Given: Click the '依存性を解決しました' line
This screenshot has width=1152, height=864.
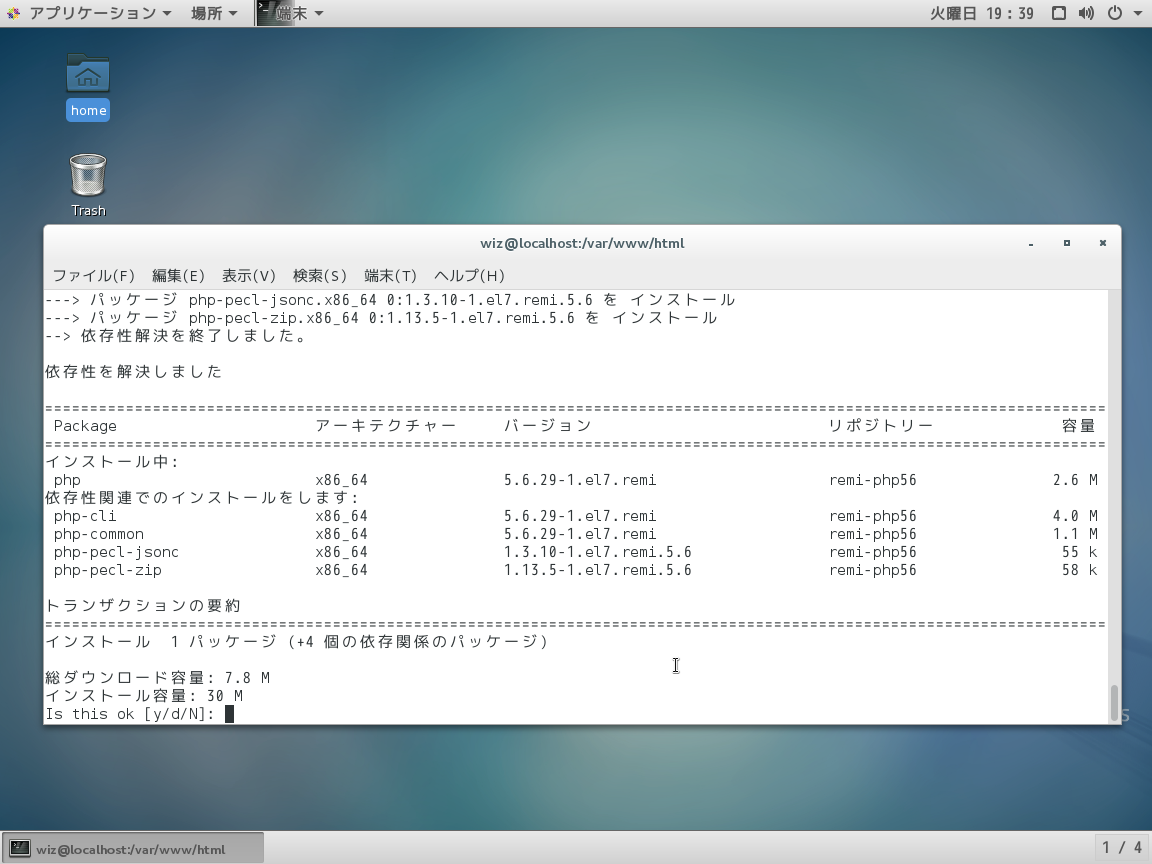Looking at the screenshot, I should [134, 371].
